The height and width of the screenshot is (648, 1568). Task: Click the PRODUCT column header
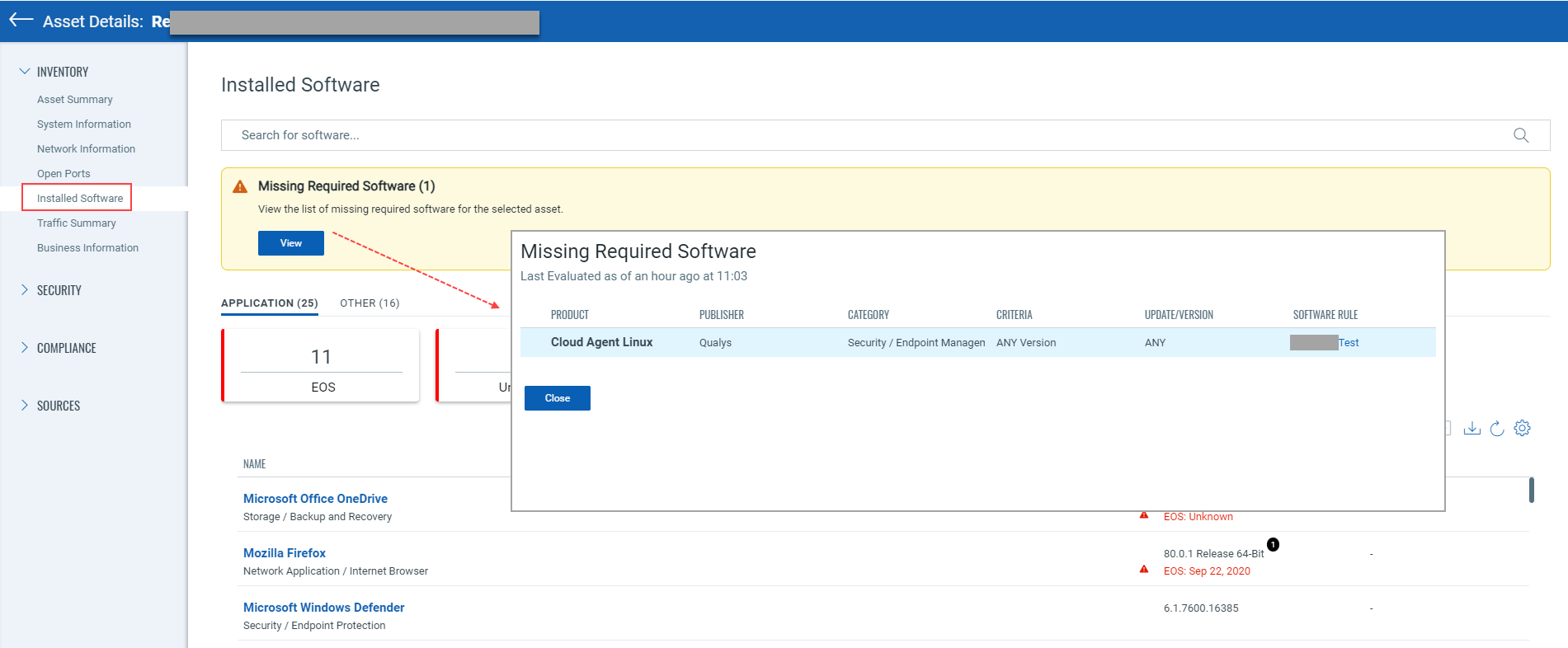[570, 315]
